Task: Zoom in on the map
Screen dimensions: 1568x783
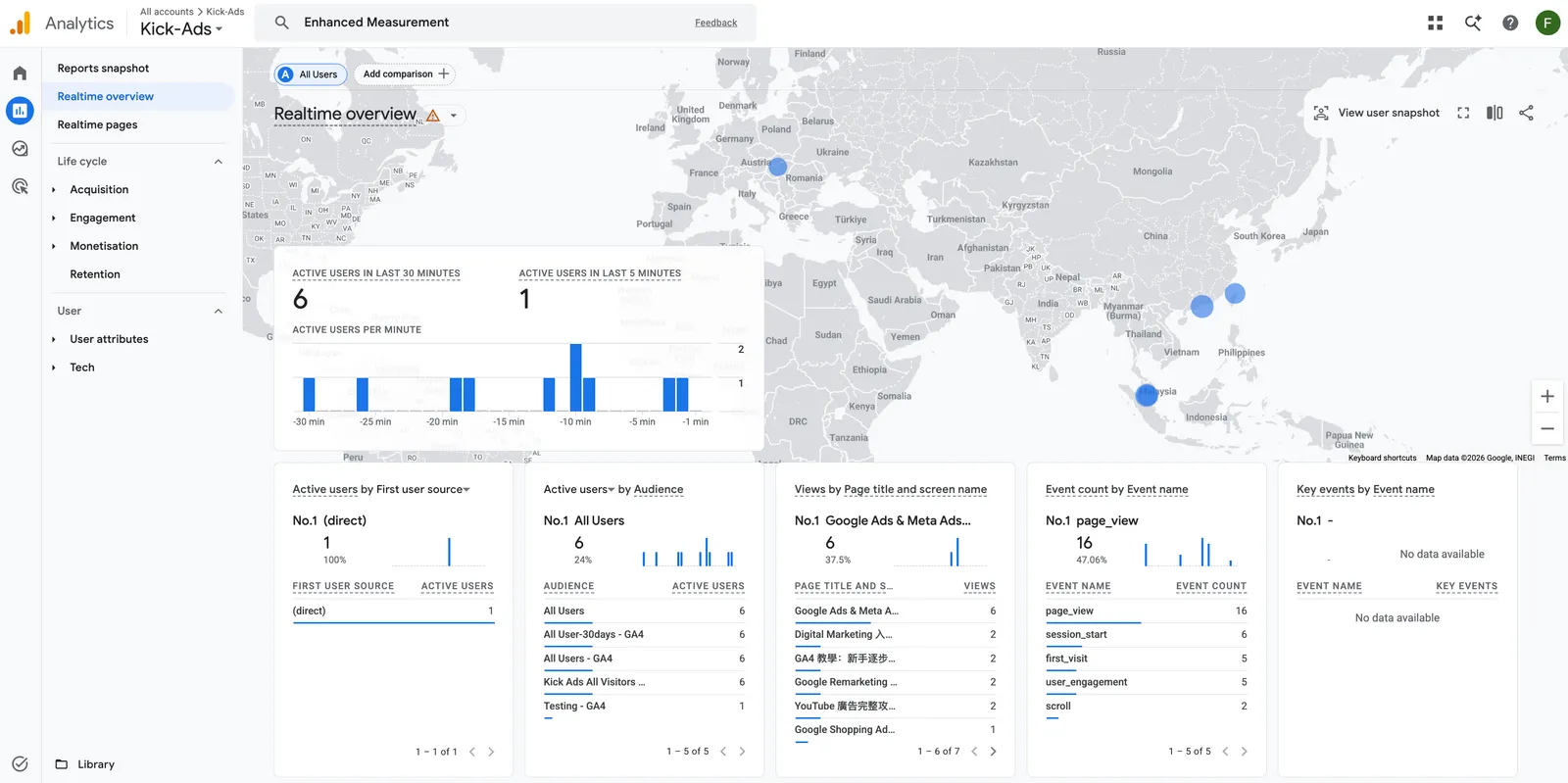Action: 1547,397
